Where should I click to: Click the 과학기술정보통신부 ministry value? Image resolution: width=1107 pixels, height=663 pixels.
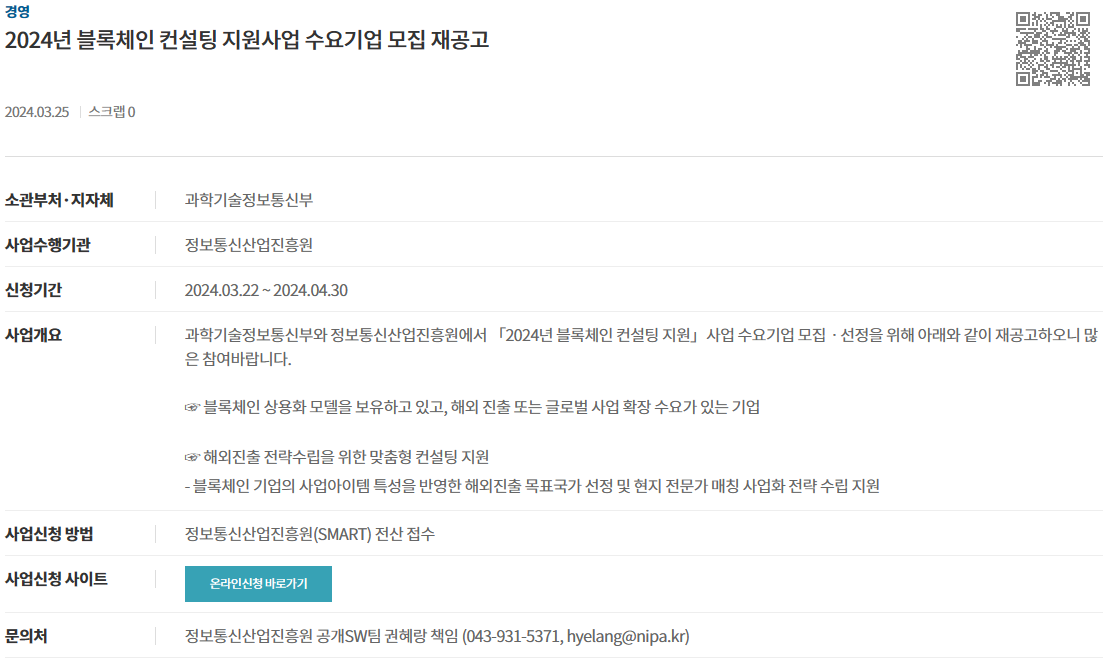click(x=249, y=201)
